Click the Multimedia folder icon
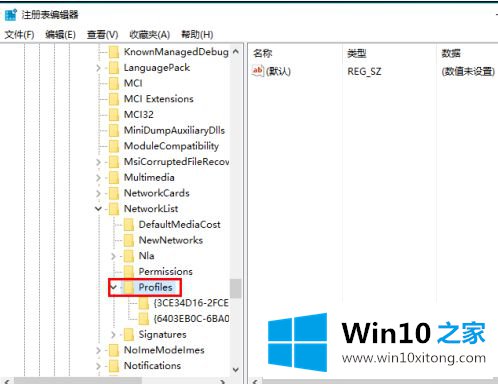 pos(114,177)
